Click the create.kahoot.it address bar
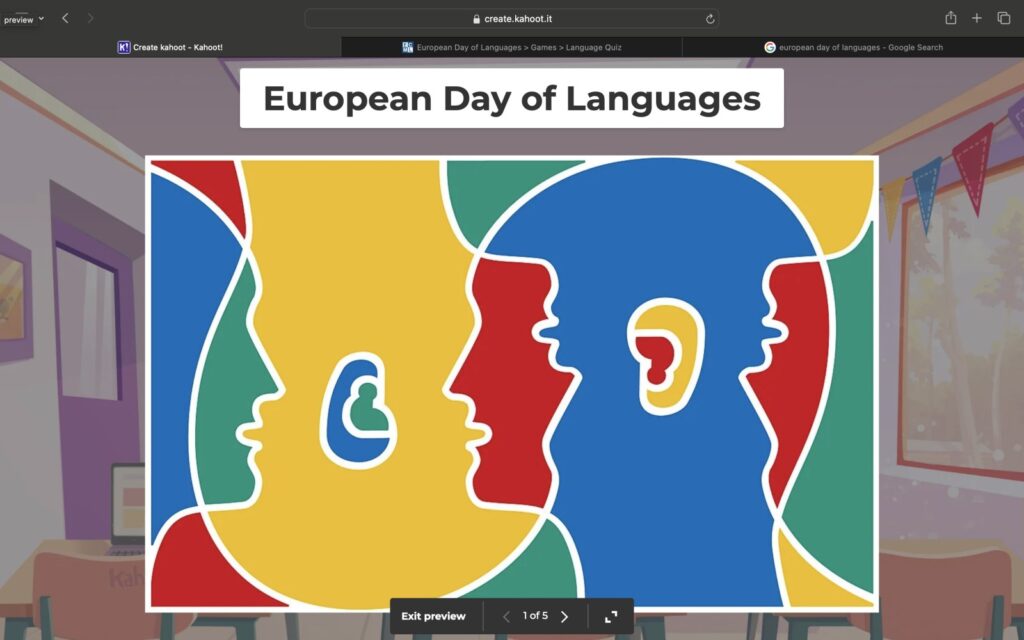The height and width of the screenshot is (640, 1024). pyautogui.click(x=511, y=19)
